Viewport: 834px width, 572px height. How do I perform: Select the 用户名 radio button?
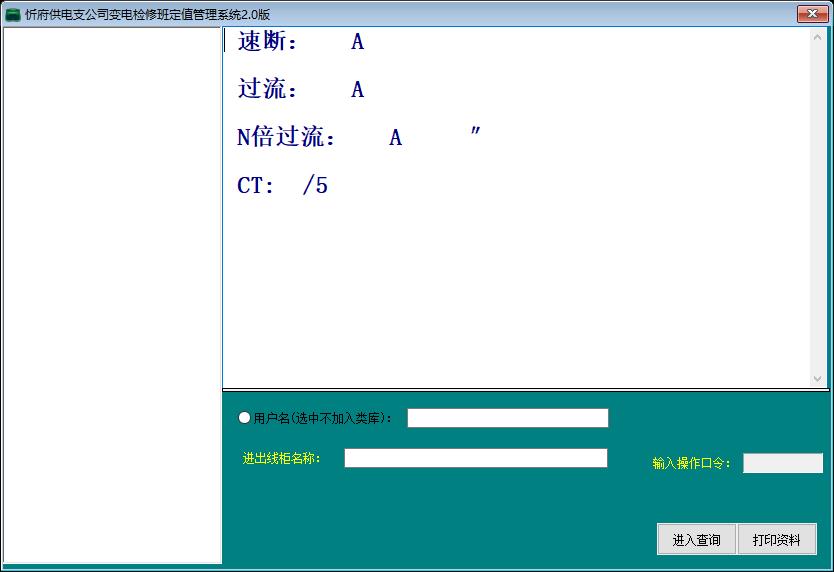pos(245,418)
